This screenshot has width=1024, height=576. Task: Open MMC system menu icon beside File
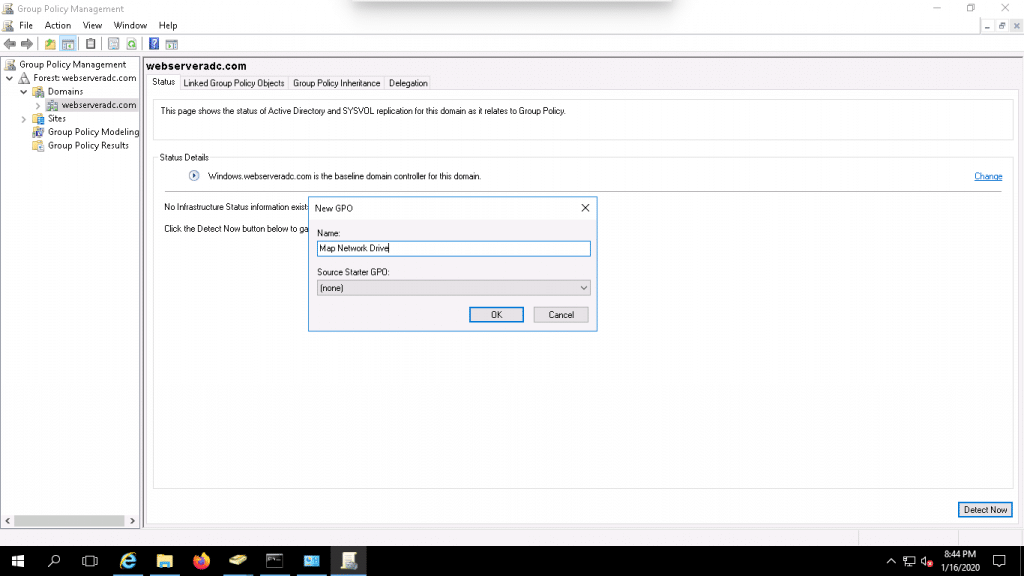click(x=8, y=25)
